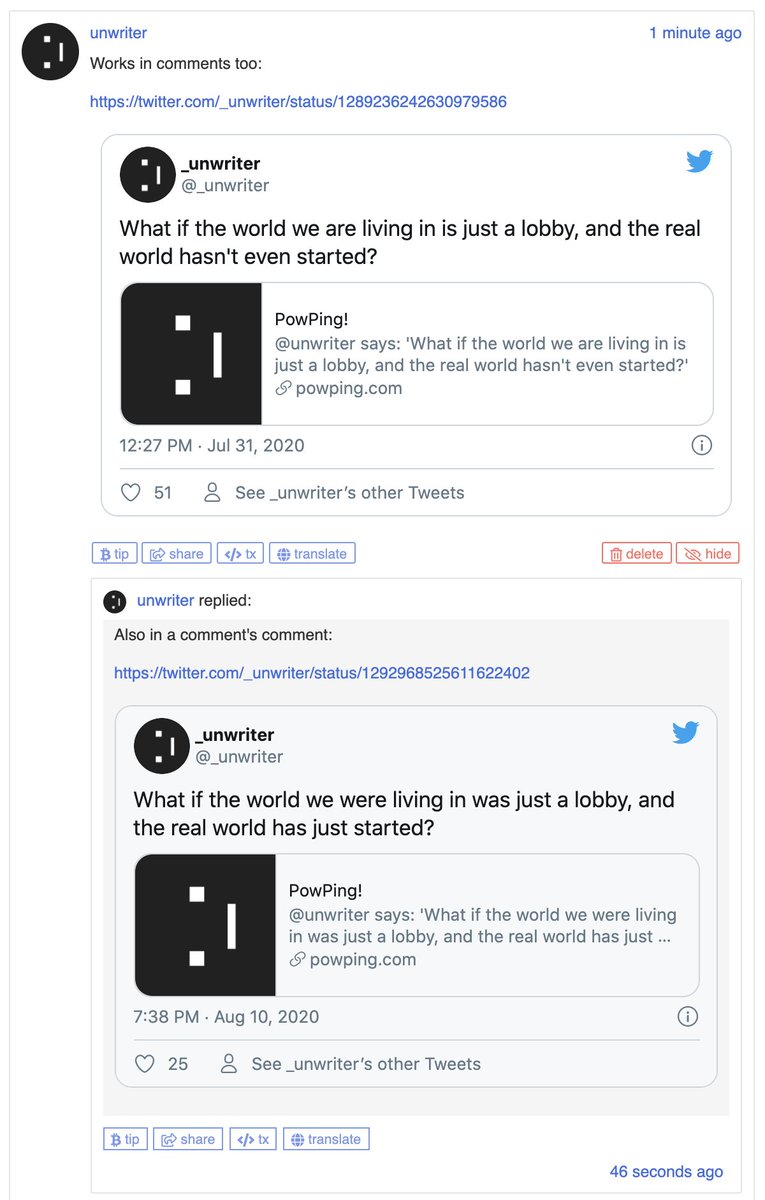Image resolution: width=765 pixels, height=1200 pixels.
Task: Like the first tweet via heart icon
Action: 130,492
